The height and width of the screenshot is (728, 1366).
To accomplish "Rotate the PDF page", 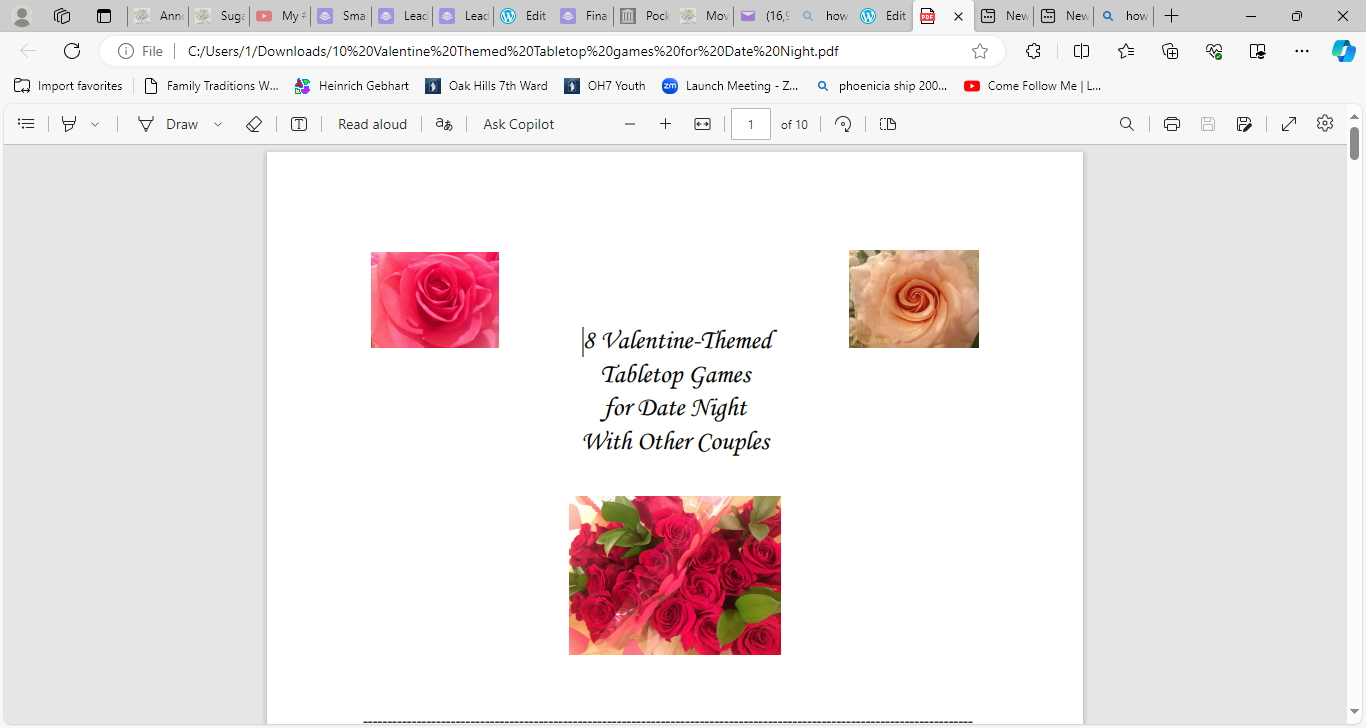I will 843,124.
